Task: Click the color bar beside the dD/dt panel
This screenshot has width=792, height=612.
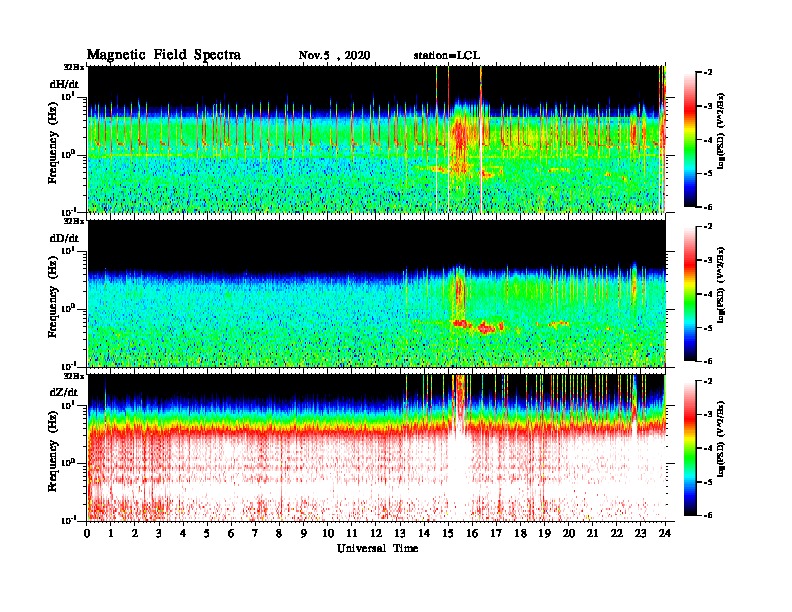Action: [690, 293]
